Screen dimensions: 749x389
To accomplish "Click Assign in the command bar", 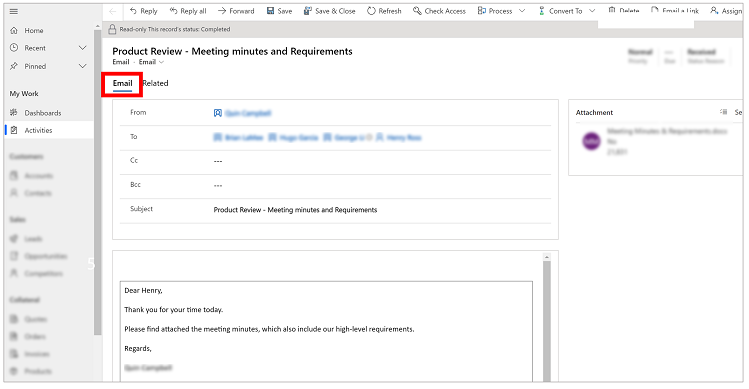I will 726,11.
